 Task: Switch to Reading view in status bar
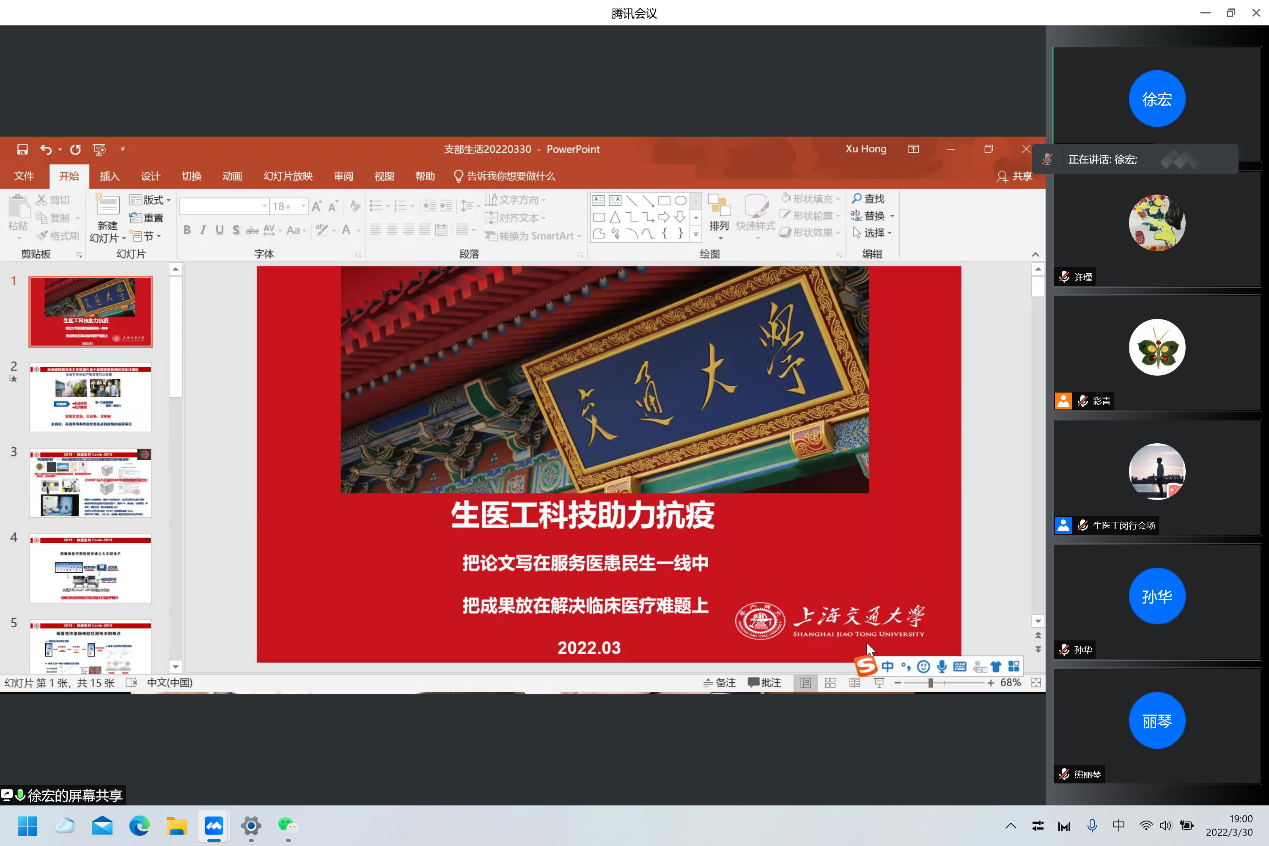click(x=854, y=683)
